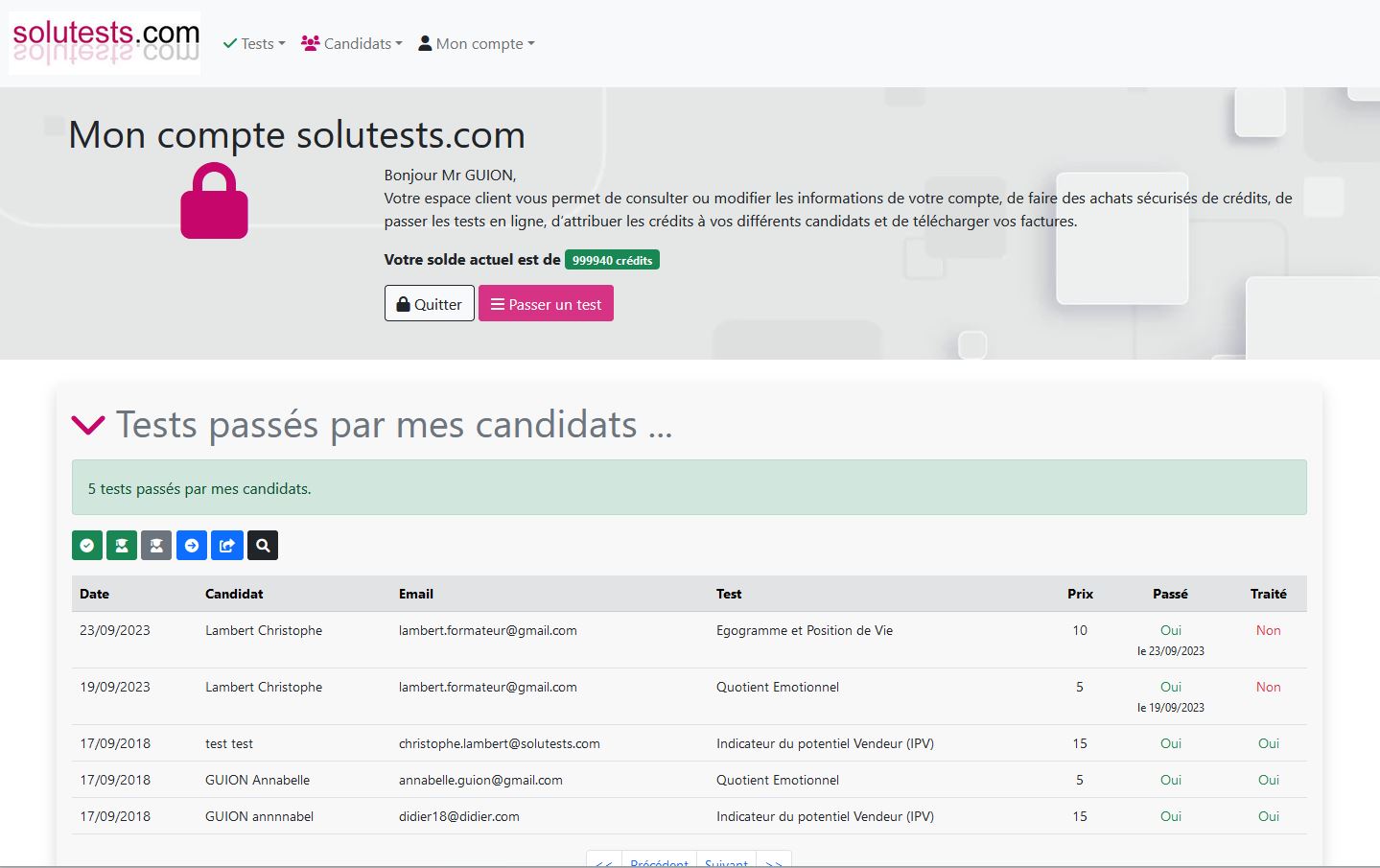Click the 999940 crédits badge

612,260
